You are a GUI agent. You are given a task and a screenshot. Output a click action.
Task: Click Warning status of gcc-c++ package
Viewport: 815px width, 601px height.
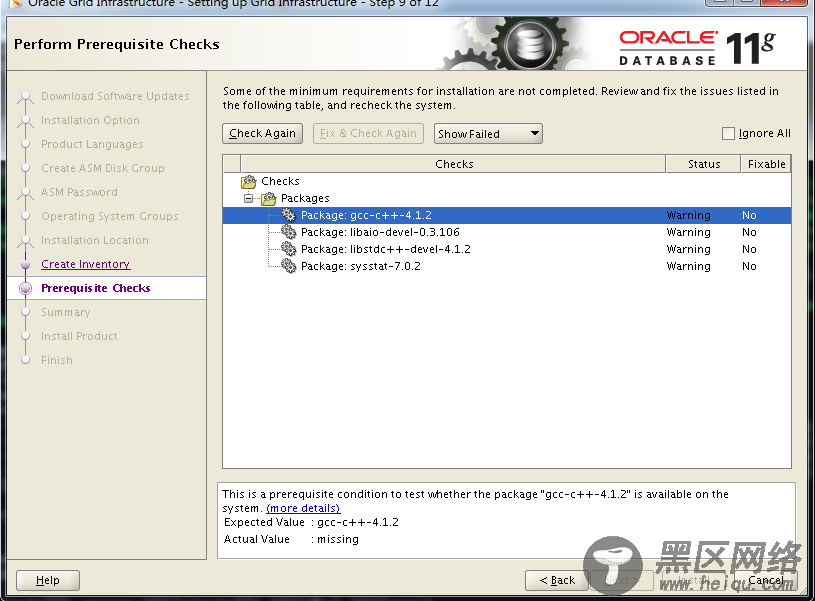point(688,215)
